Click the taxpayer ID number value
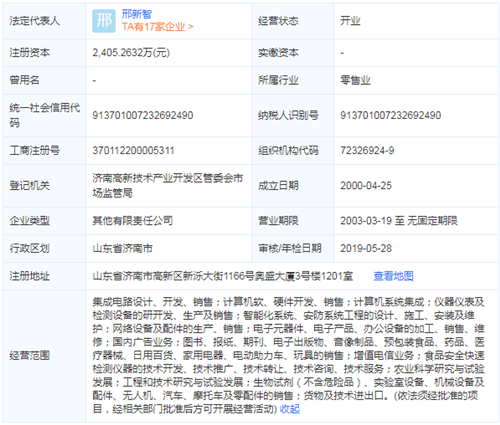Screen dimensions: 500x425 pyautogui.click(x=391, y=115)
